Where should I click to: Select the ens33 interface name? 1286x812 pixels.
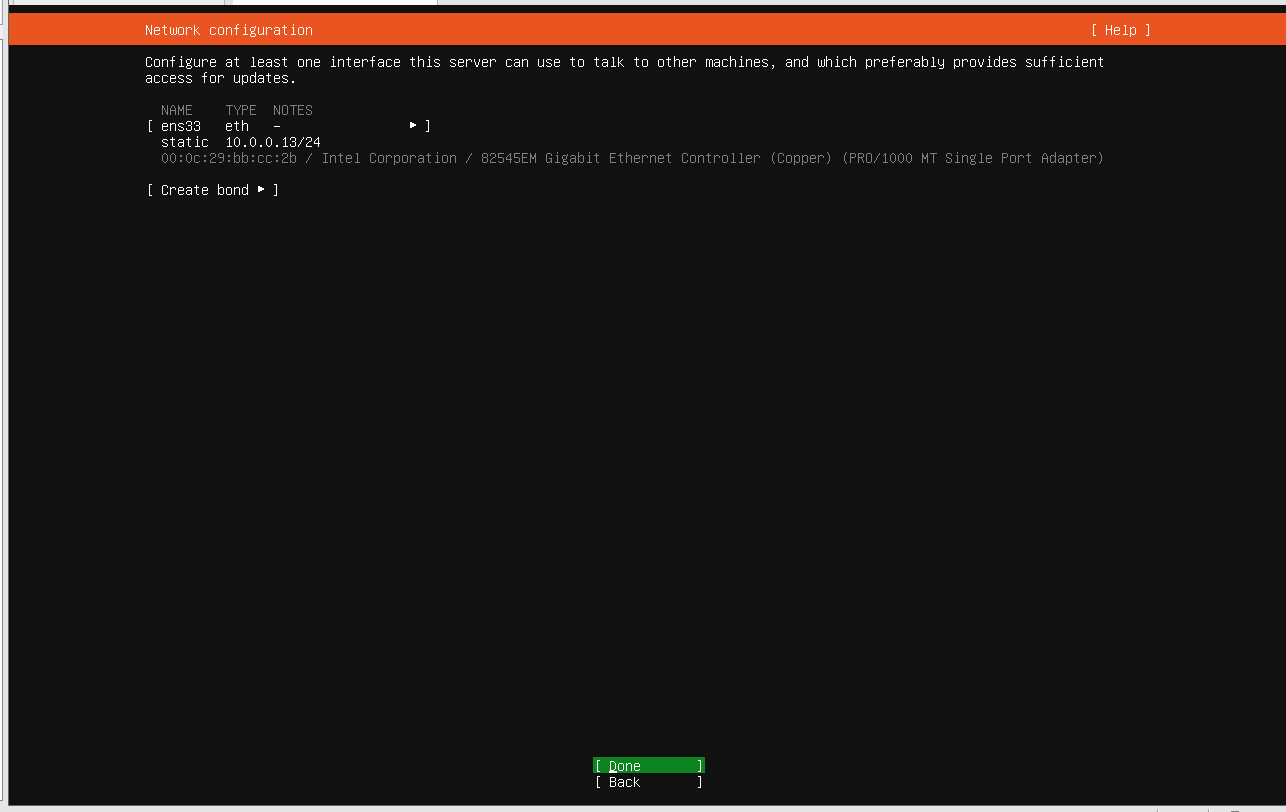pos(181,126)
